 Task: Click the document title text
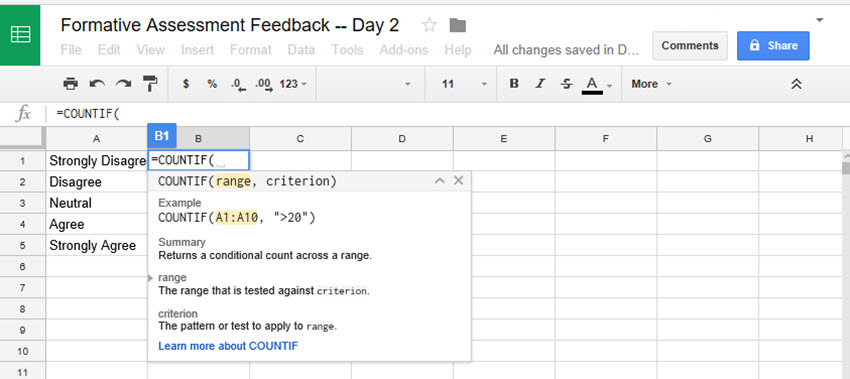229,25
